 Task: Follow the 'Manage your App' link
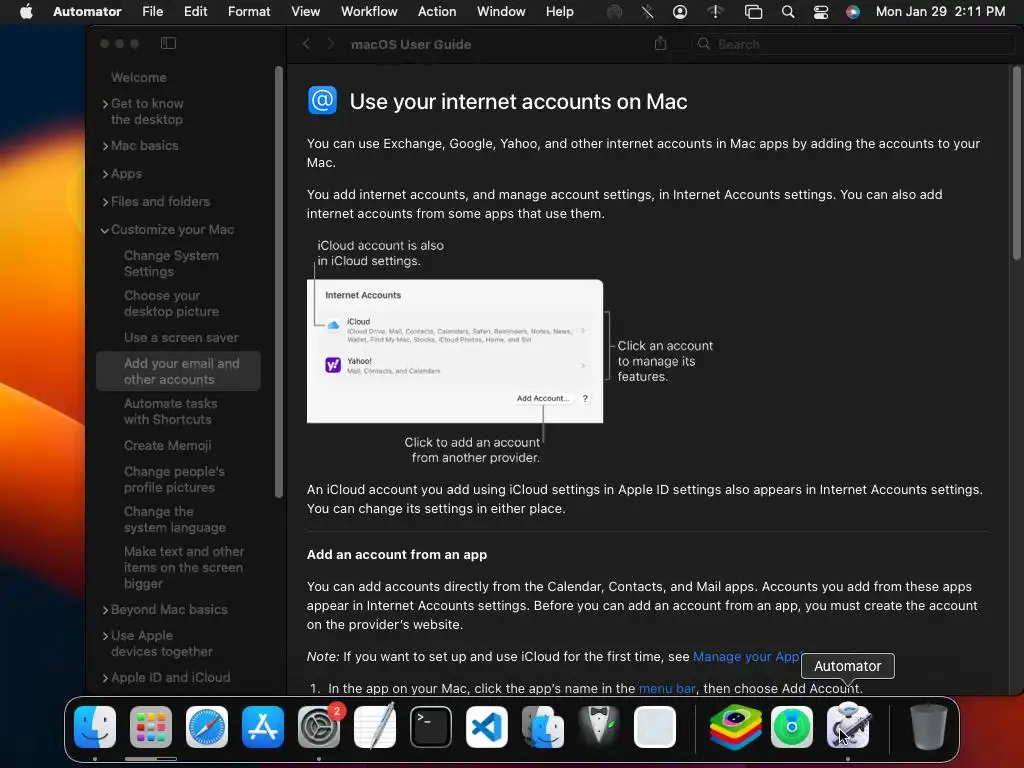[746, 656]
